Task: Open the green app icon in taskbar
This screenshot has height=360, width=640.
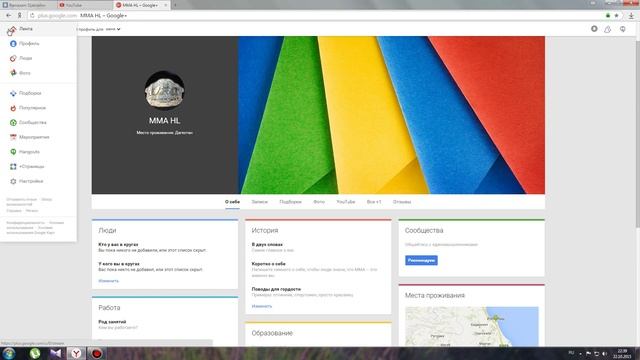Action: [35, 353]
